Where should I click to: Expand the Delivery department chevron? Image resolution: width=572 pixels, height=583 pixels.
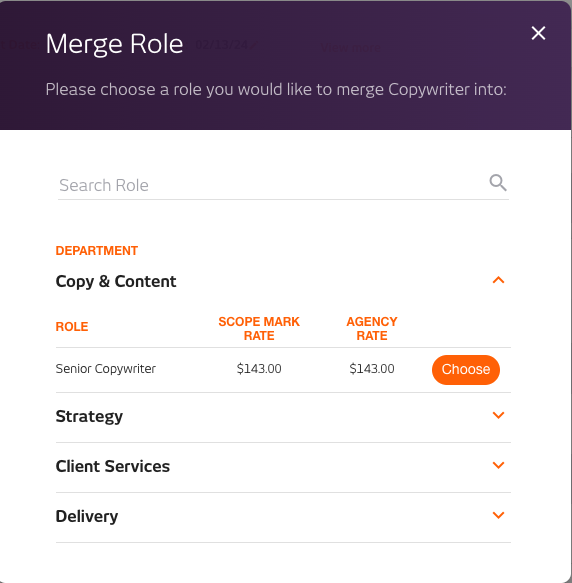click(x=498, y=515)
